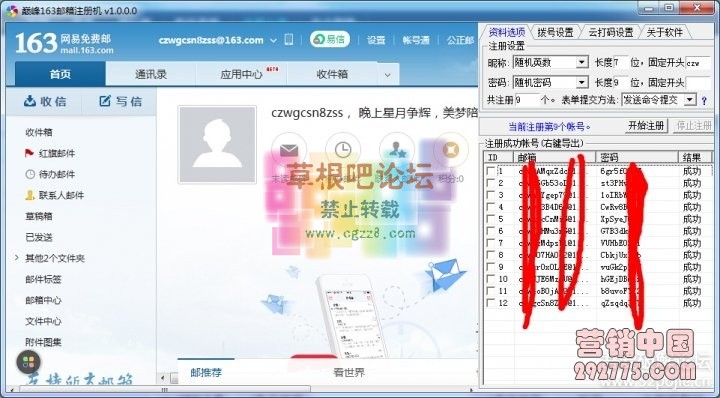The height and width of the screenshot is (398, 720).
Task: Switch to the 首页 tab
Action: coord(60,74)
